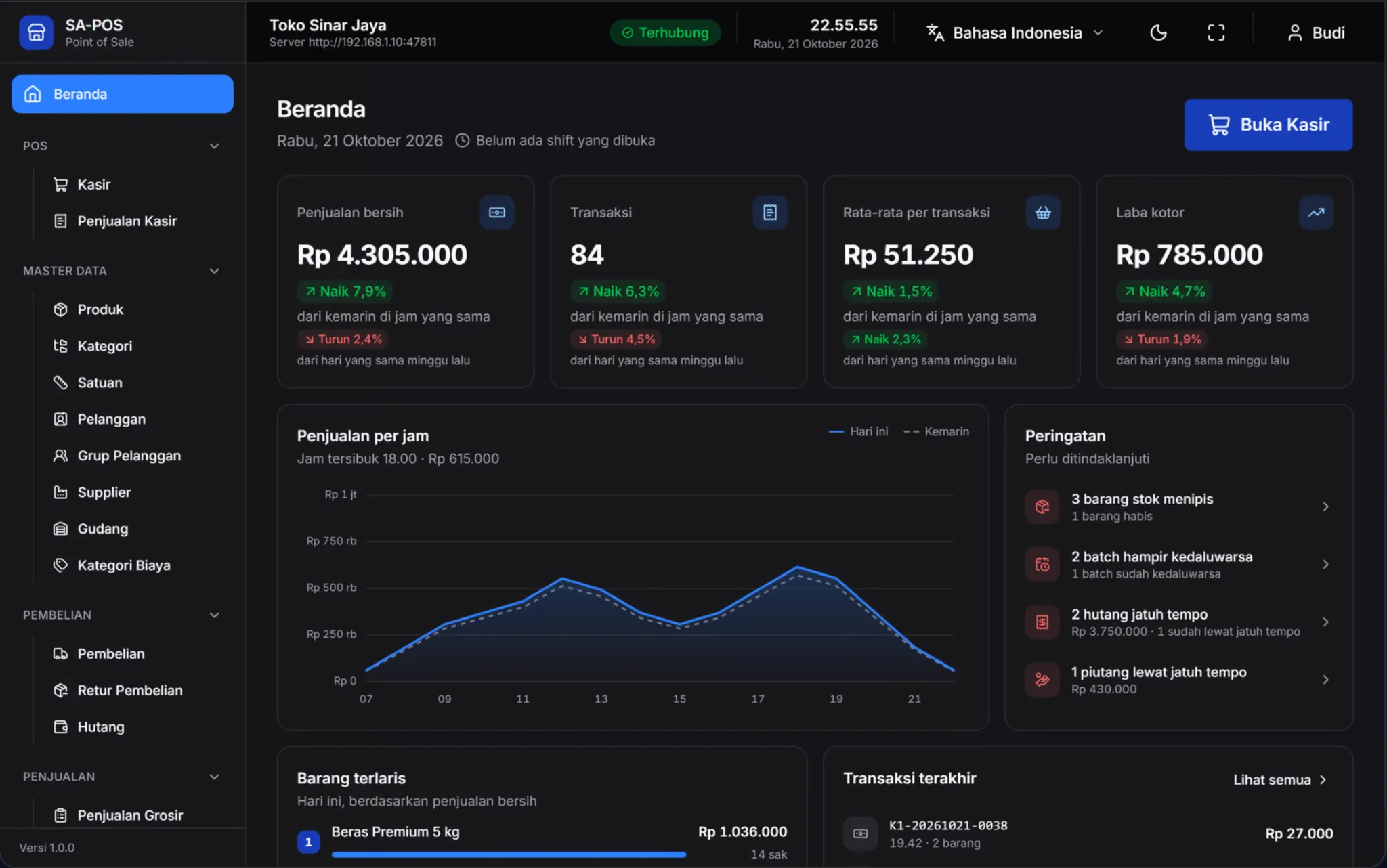This screenshot has width=1387, height=868.
Task: Click the Supplier factory icon
Action: [60, 492]
